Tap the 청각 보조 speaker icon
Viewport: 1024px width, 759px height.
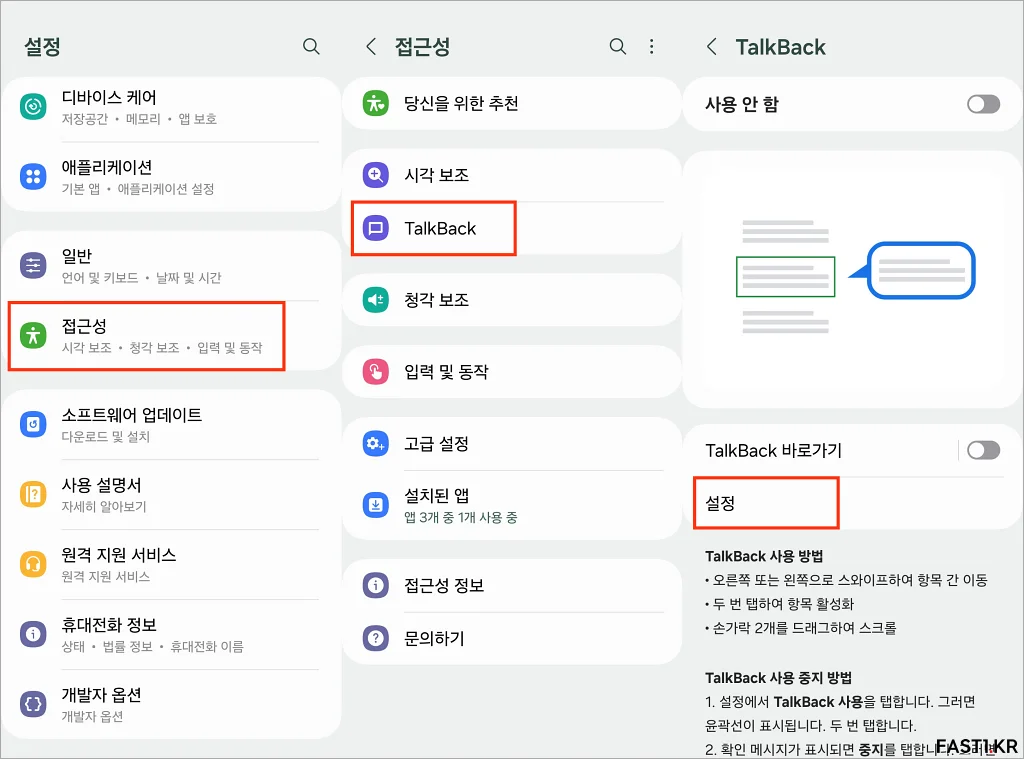coord(376,300)
